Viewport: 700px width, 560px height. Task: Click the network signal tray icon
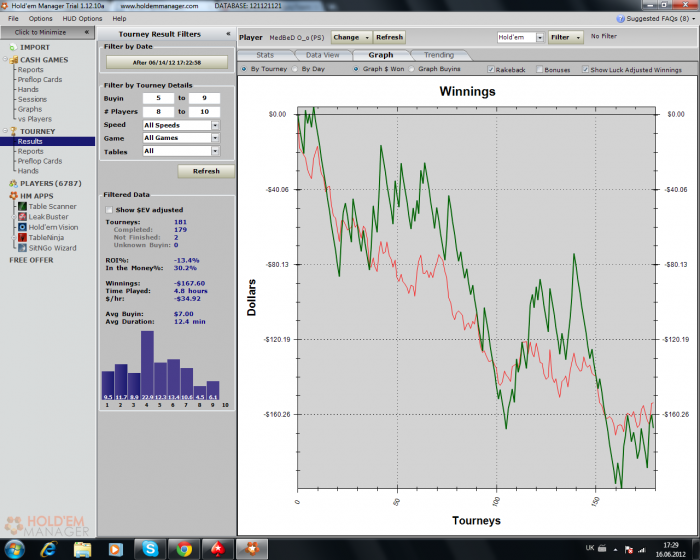[x=642, y=550]
